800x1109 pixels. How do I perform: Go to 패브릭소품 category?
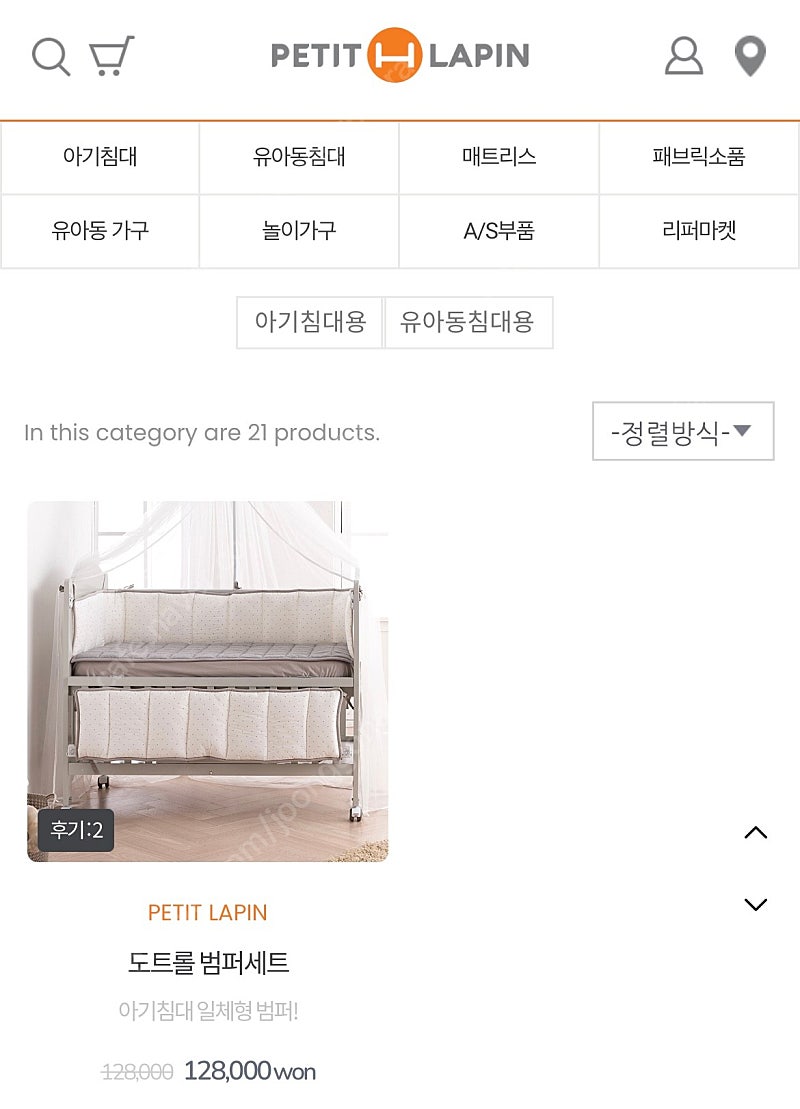tap(699, 157)
